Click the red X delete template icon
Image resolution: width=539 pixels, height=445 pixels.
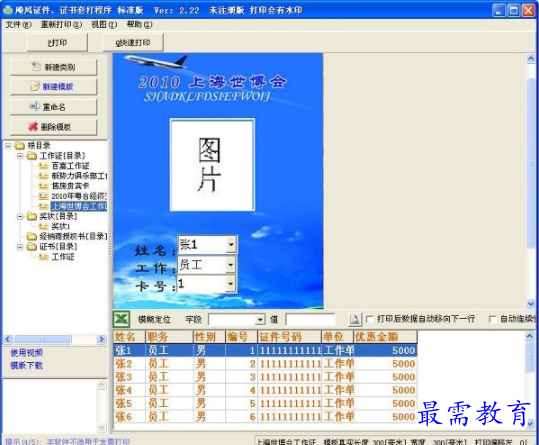[x=33, y=127]
